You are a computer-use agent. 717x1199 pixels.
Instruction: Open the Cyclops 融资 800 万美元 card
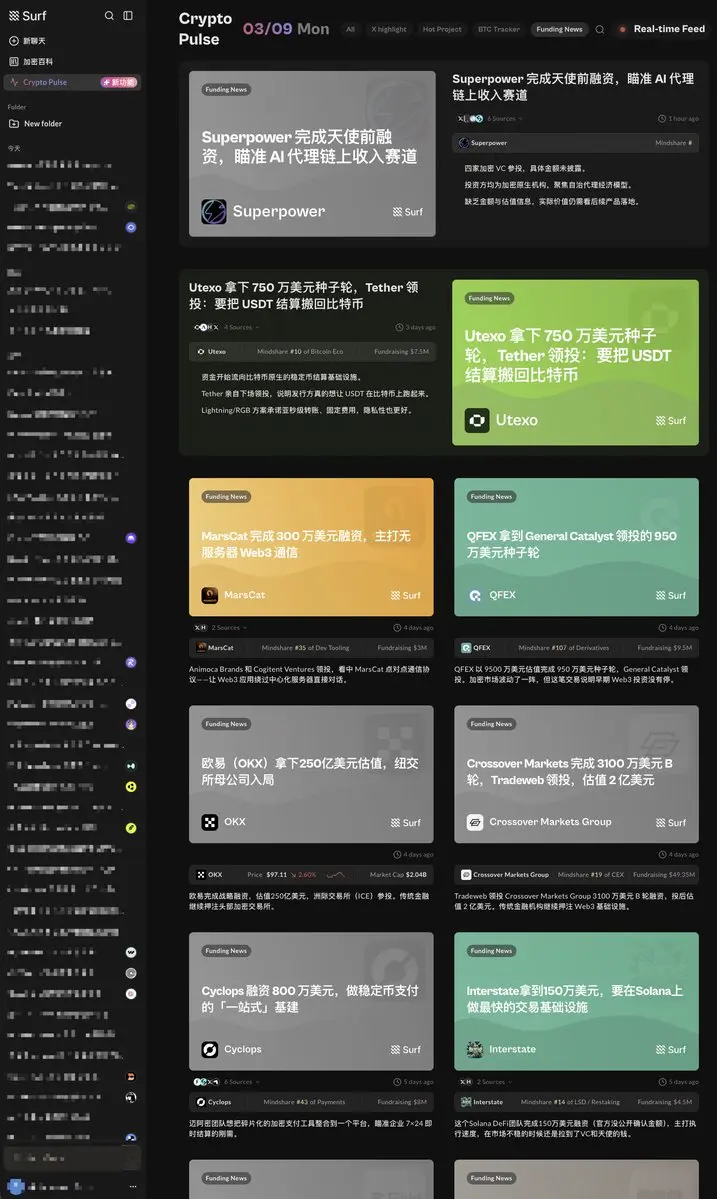[x=311, y=1001]
